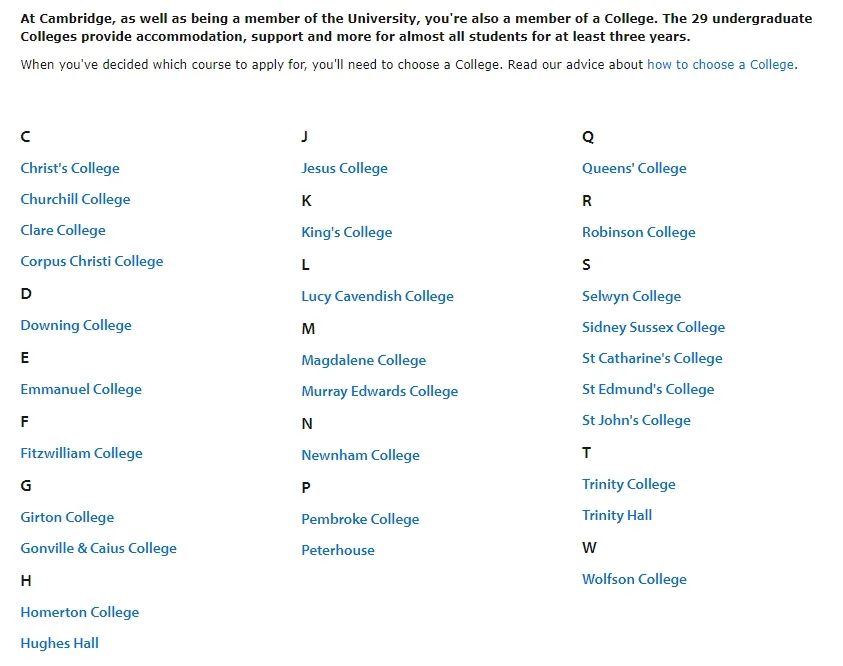Open King's College link
The width and height of the screenshot is (843, 666).
coord(346,232)
